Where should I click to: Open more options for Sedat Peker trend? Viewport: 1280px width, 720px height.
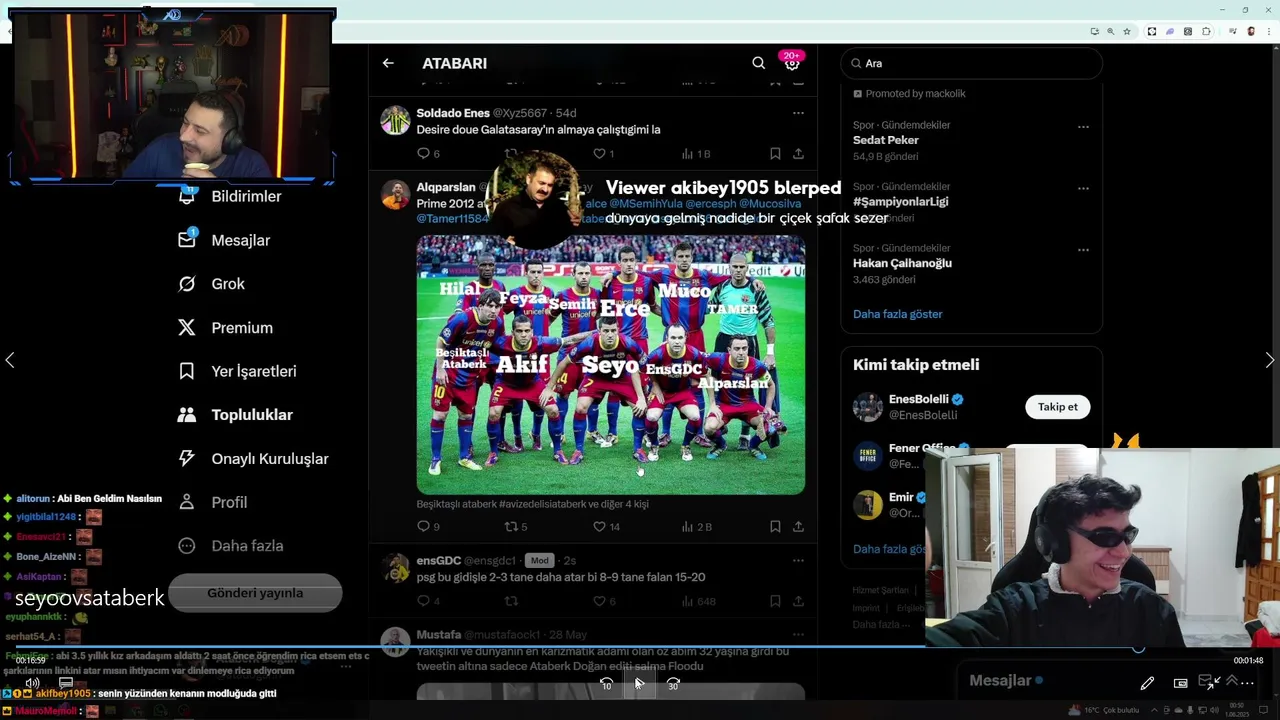tap(1083, 127)
